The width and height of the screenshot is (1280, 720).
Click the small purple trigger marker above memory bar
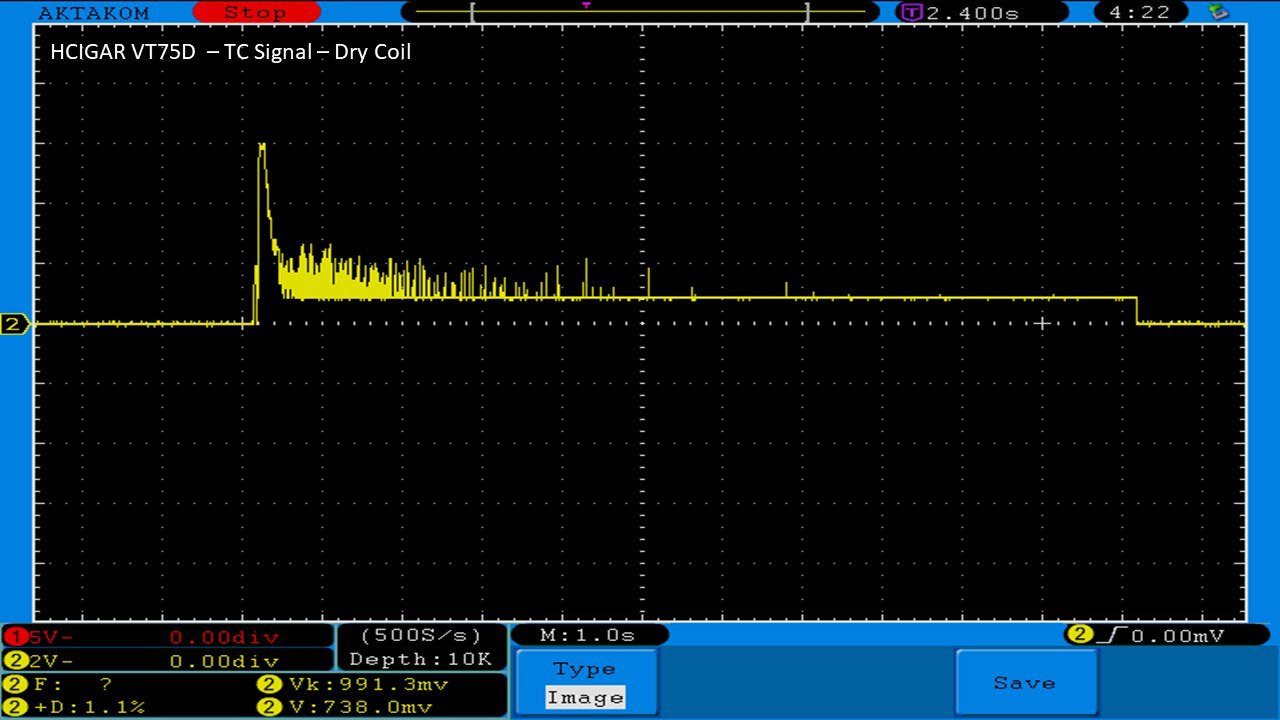(x=586, y=5)
